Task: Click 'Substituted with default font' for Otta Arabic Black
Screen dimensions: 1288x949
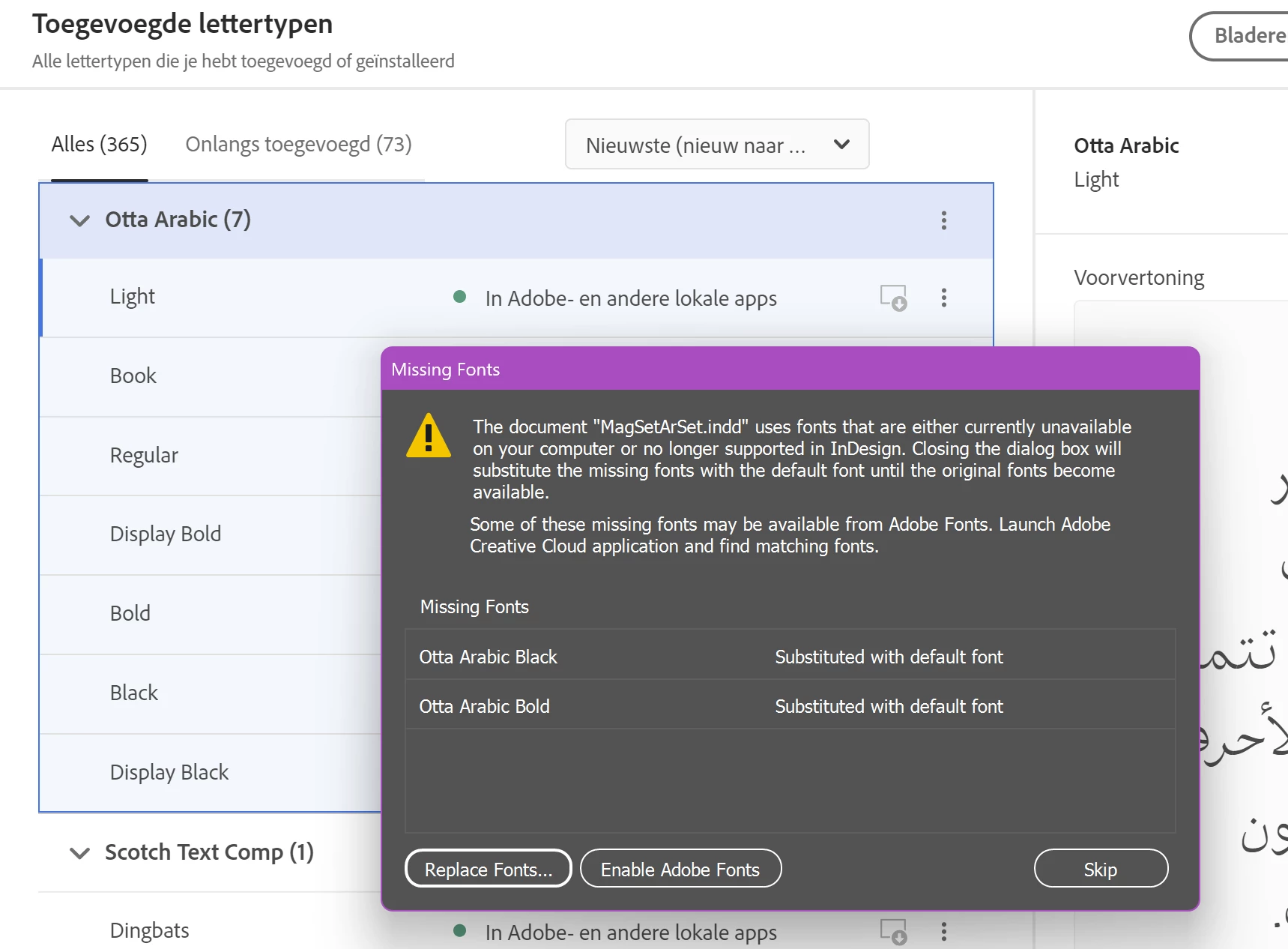Action: coord(889,657)
